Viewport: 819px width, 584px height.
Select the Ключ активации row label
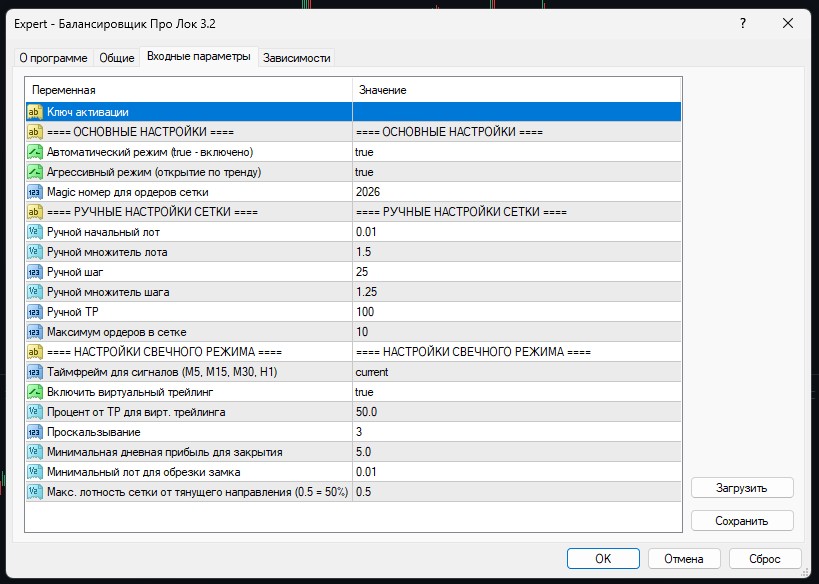coord(88,112)
